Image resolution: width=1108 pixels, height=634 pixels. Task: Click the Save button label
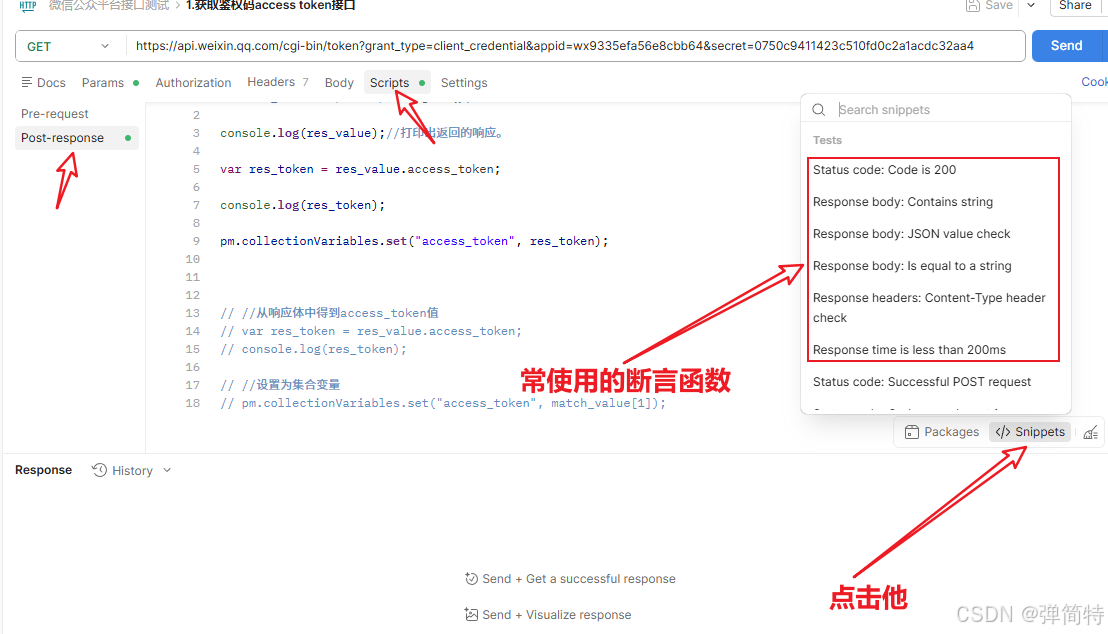point(998,6)
